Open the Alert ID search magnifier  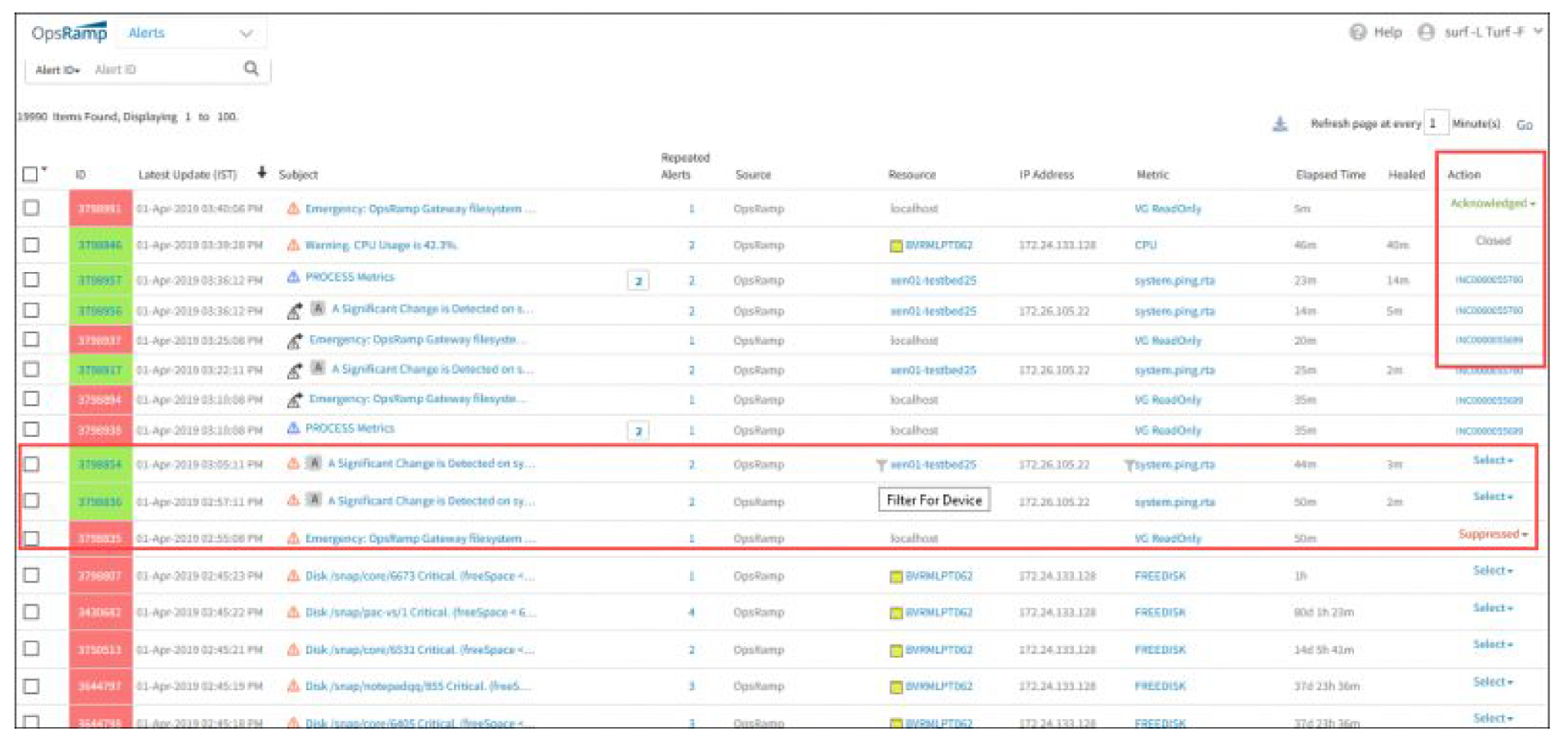click(250, 69)
